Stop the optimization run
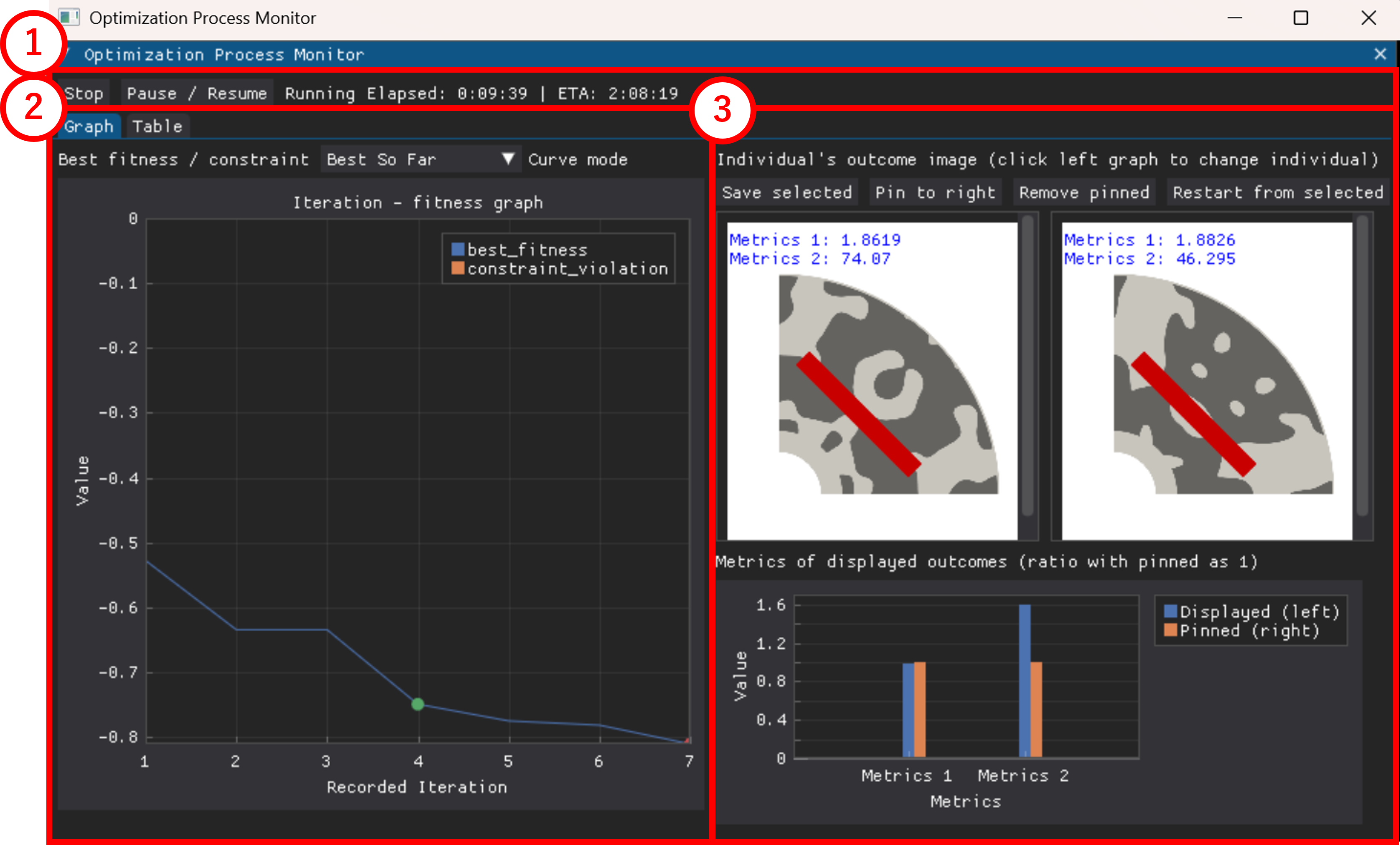 (x=84, y=93)
